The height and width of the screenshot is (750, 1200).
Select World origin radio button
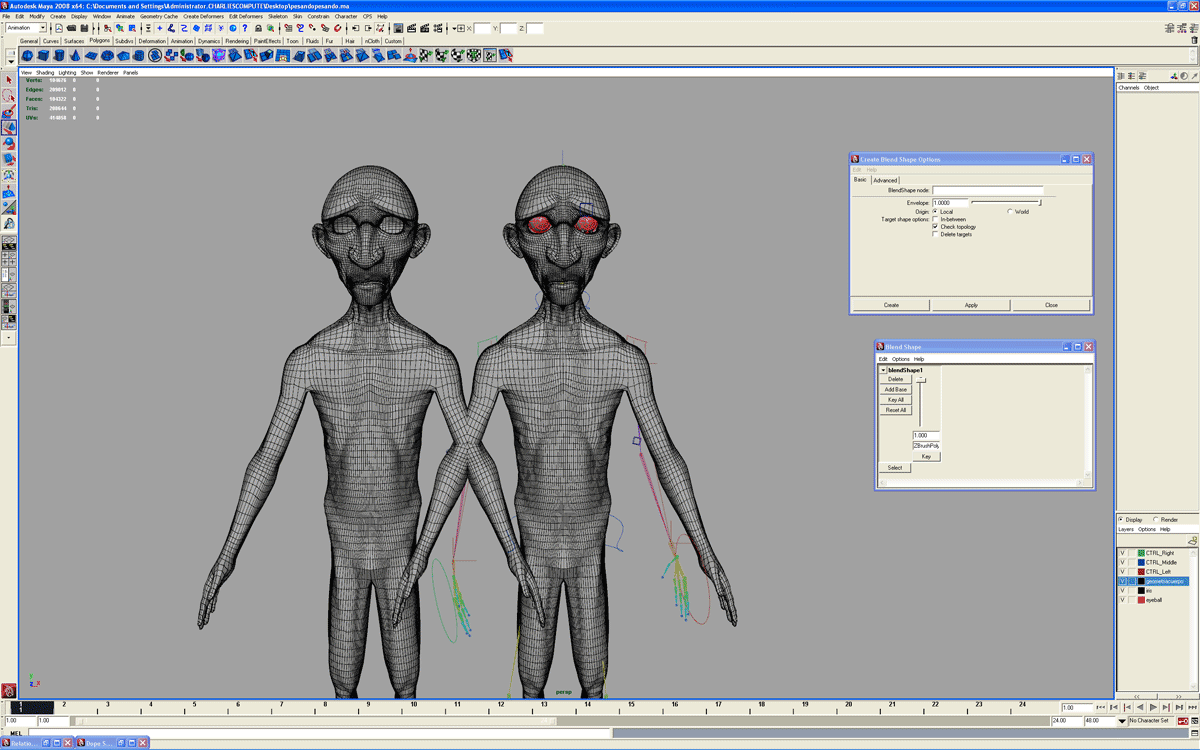pyautogui.click(x=1010, y=211)
